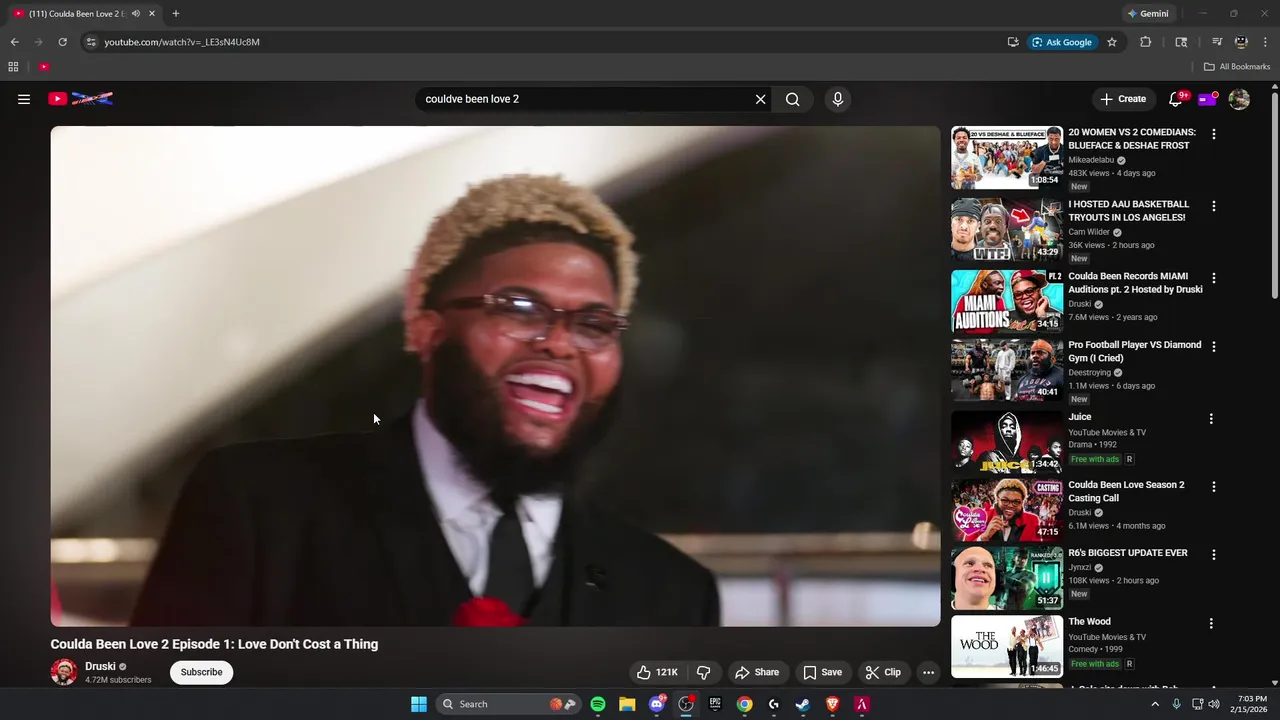Open options for AAU Basketball Tryouts video
1280x720 pixels.
1214,206
